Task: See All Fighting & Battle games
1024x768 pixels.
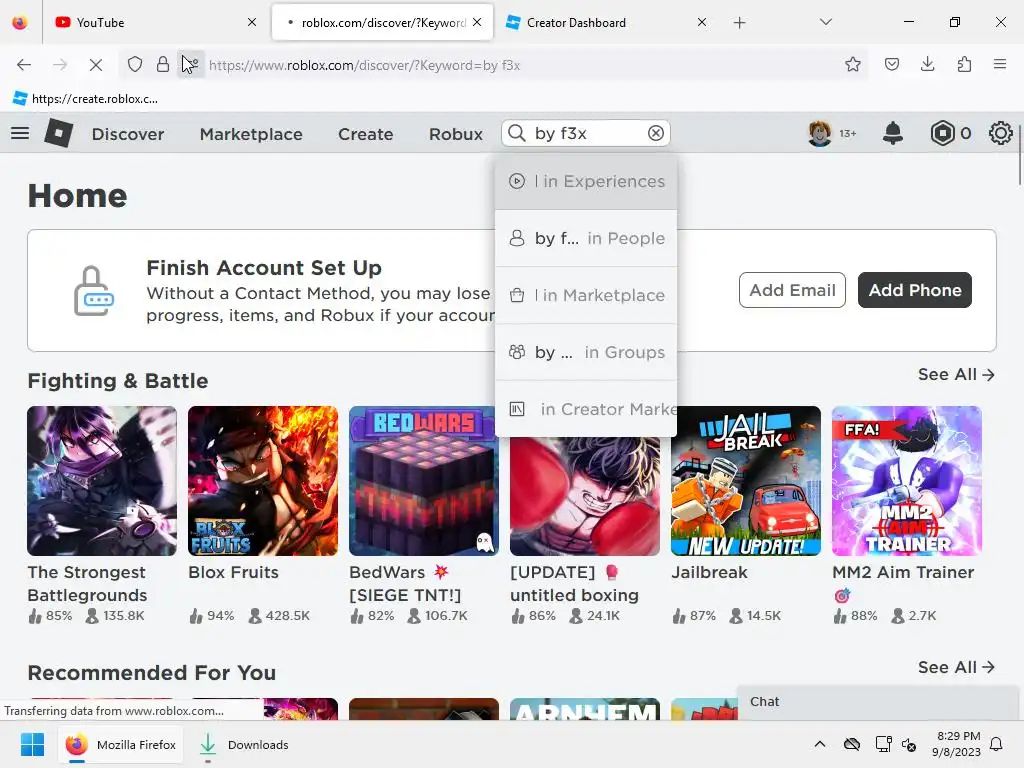Action: (956, 374)
